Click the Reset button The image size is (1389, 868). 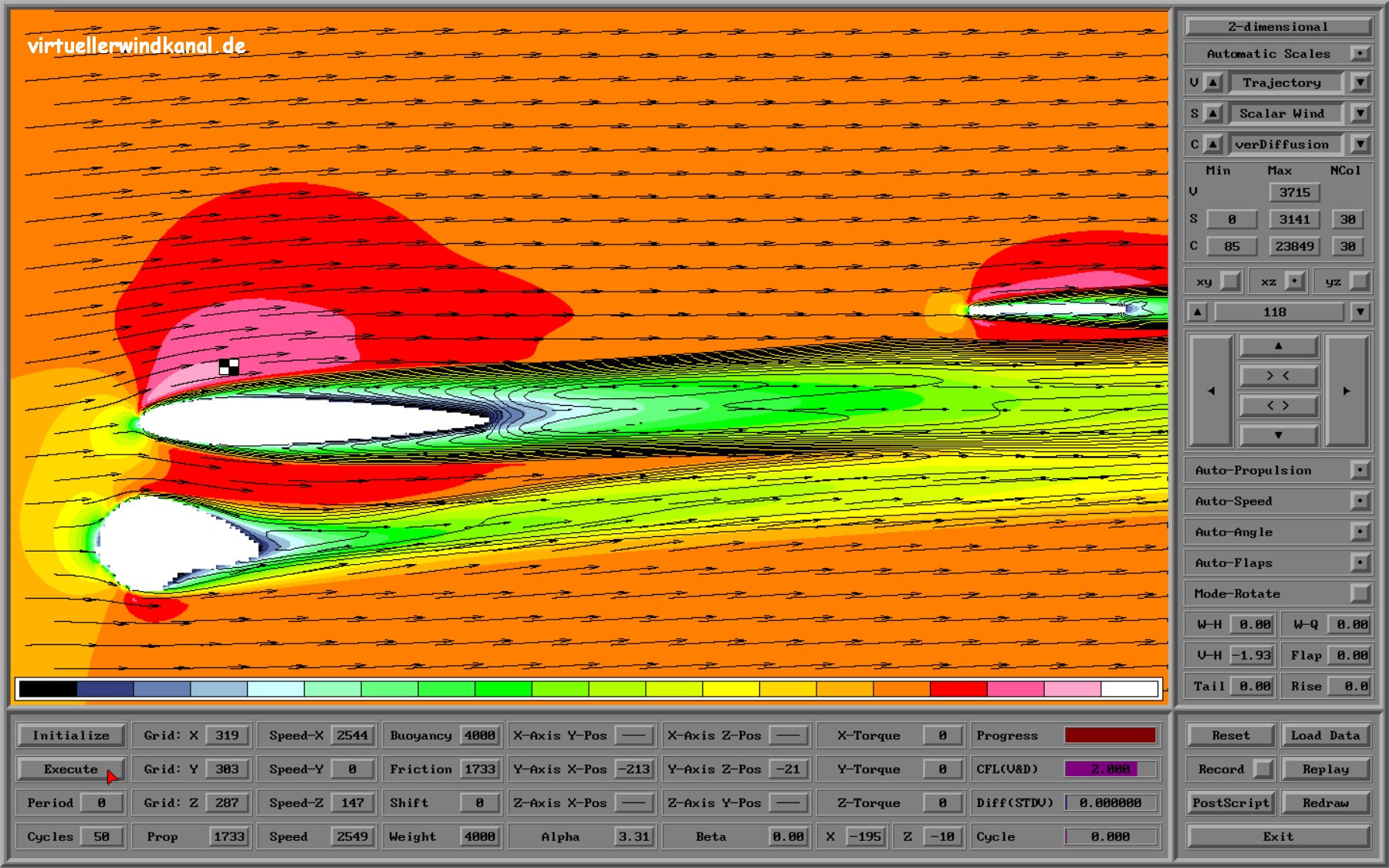[x=1231, y=735]
